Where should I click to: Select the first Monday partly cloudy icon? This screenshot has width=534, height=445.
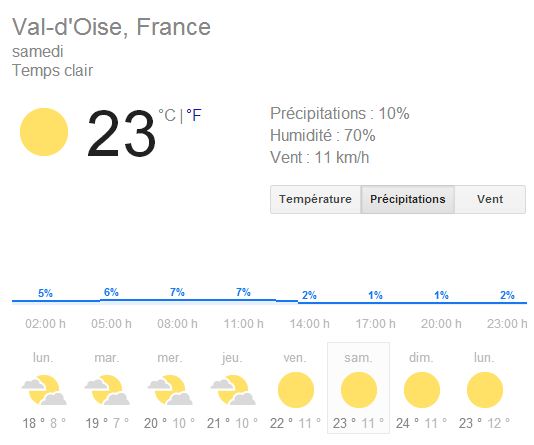(44, 390)
